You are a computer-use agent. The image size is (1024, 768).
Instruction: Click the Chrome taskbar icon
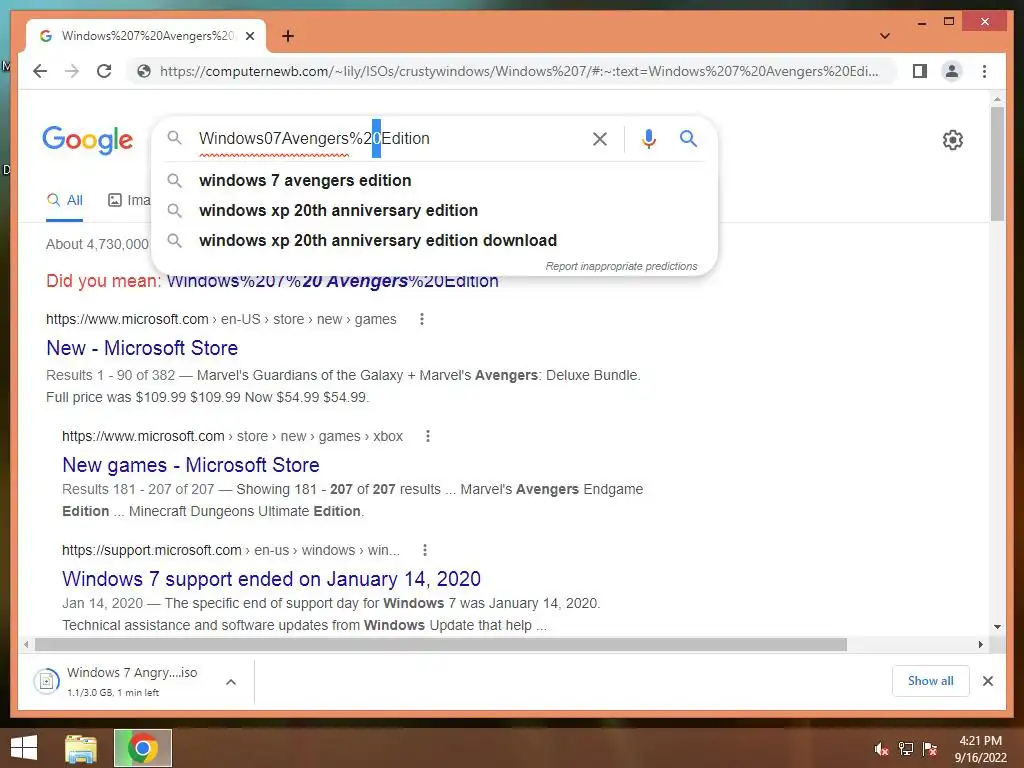point(143,748)
